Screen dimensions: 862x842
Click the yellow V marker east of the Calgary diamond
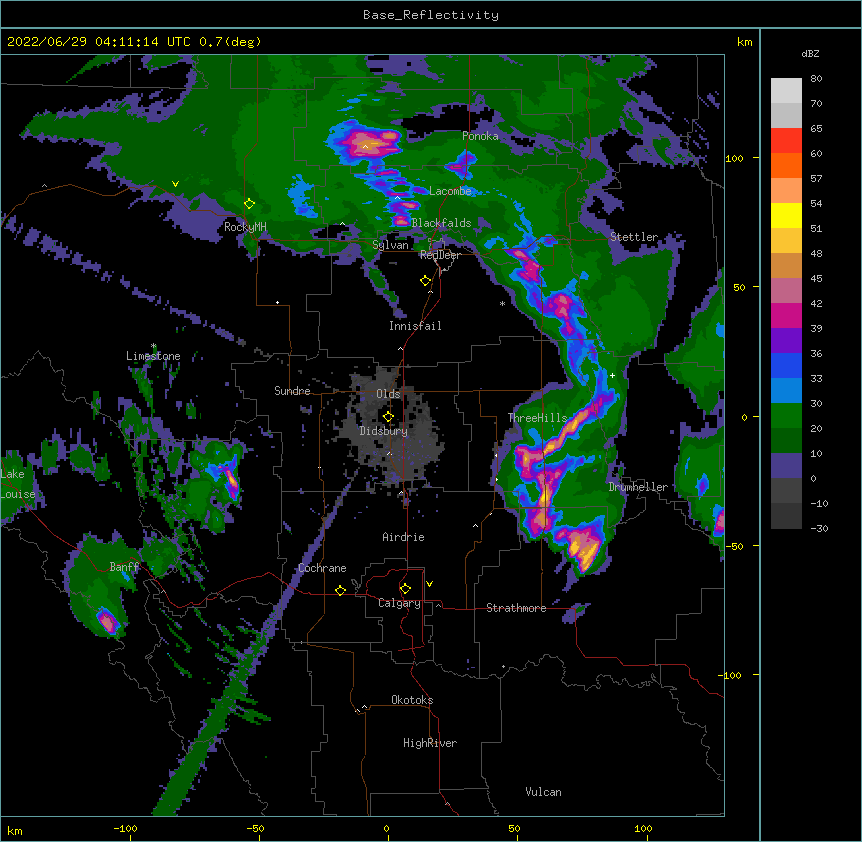pos(429,584)
